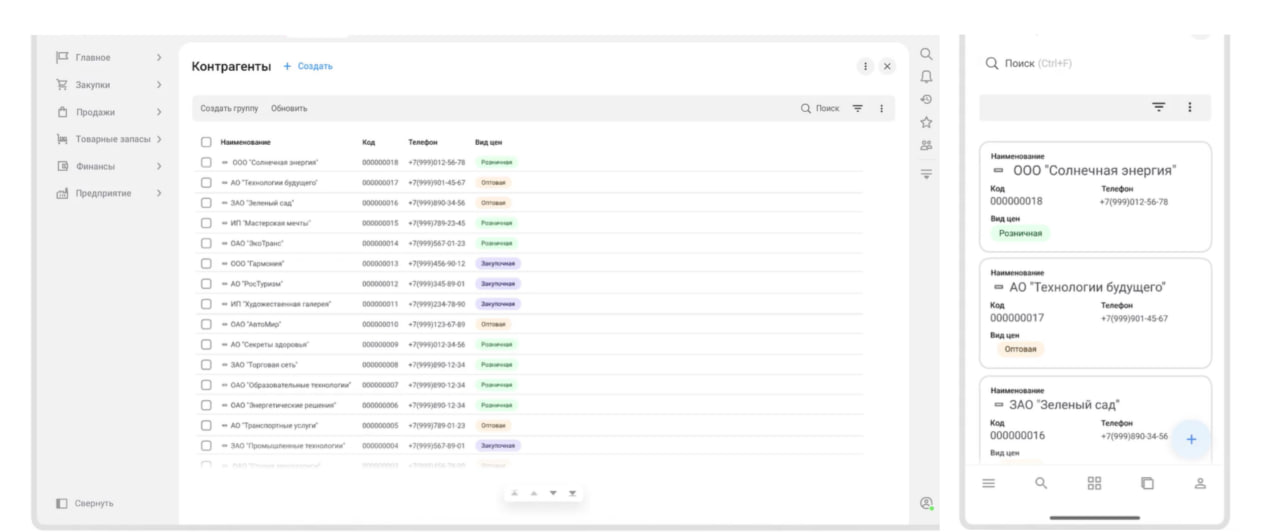Tap grid sections icon in mobile bottom bar
The width and height of the screenshot is (1280, 532).
[x=1094, y=483]
